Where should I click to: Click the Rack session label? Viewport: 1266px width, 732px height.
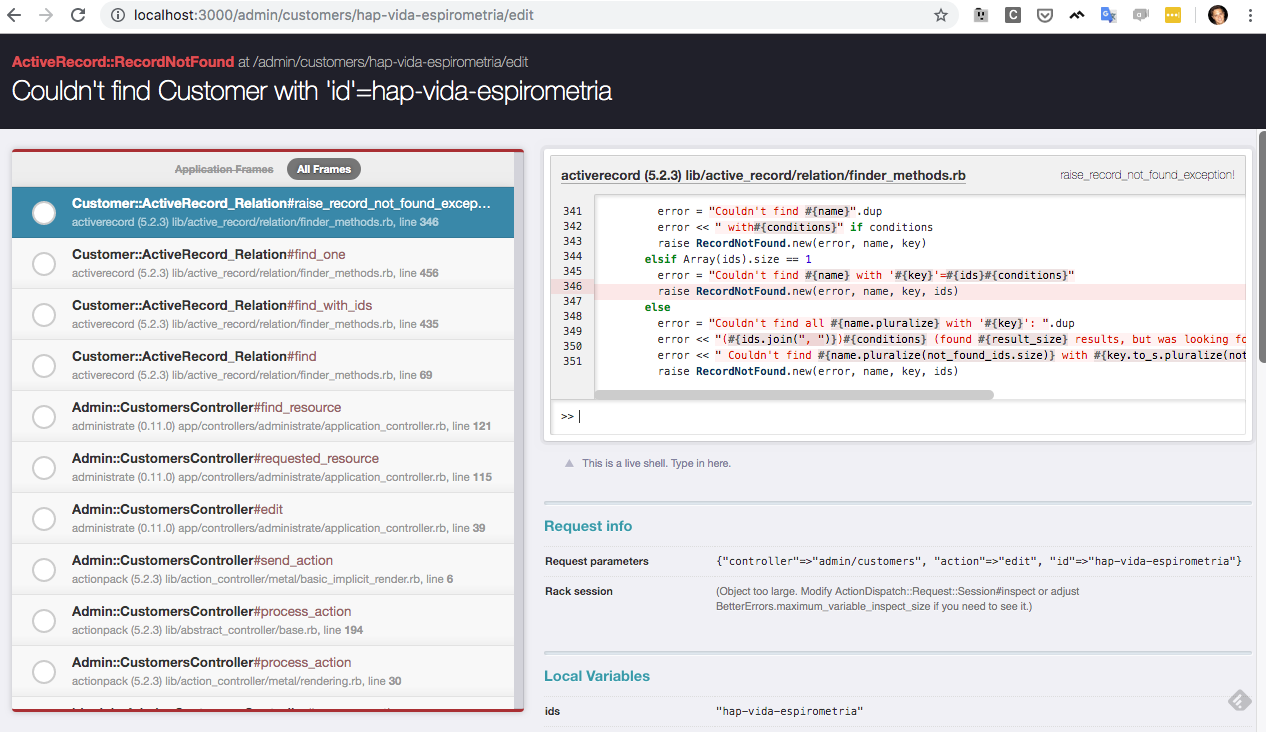pyautogui.click(x=578, y=591)
